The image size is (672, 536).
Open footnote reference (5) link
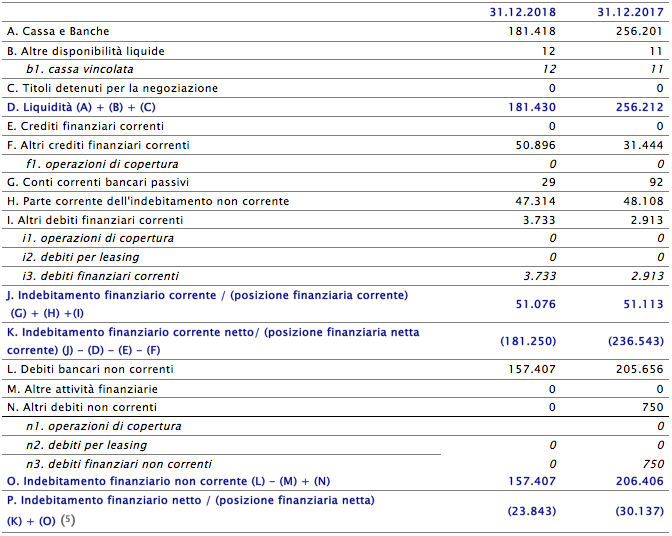point(68,520)
